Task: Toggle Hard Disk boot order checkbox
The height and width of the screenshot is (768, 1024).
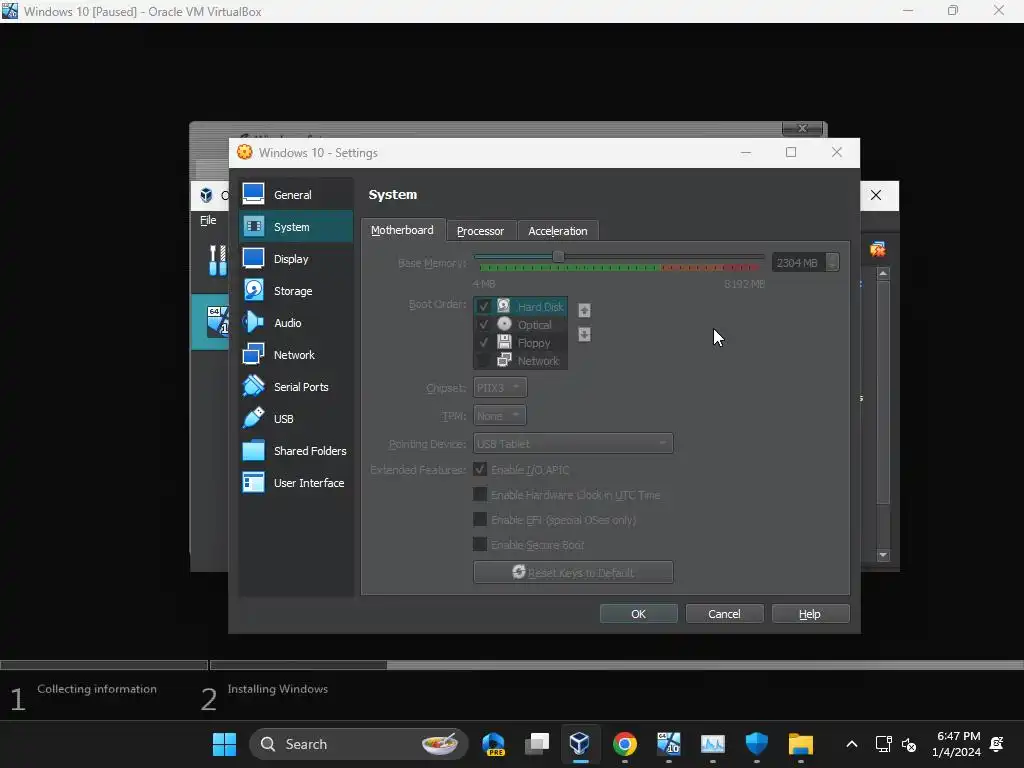Action: 484,306
